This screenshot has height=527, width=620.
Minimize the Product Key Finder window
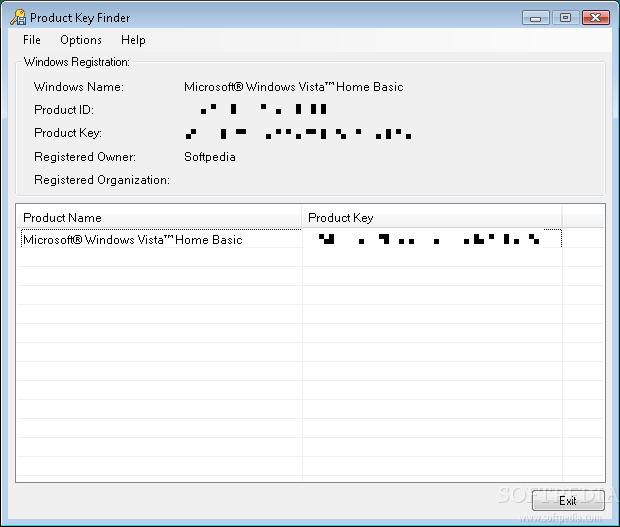coord(536,17)
